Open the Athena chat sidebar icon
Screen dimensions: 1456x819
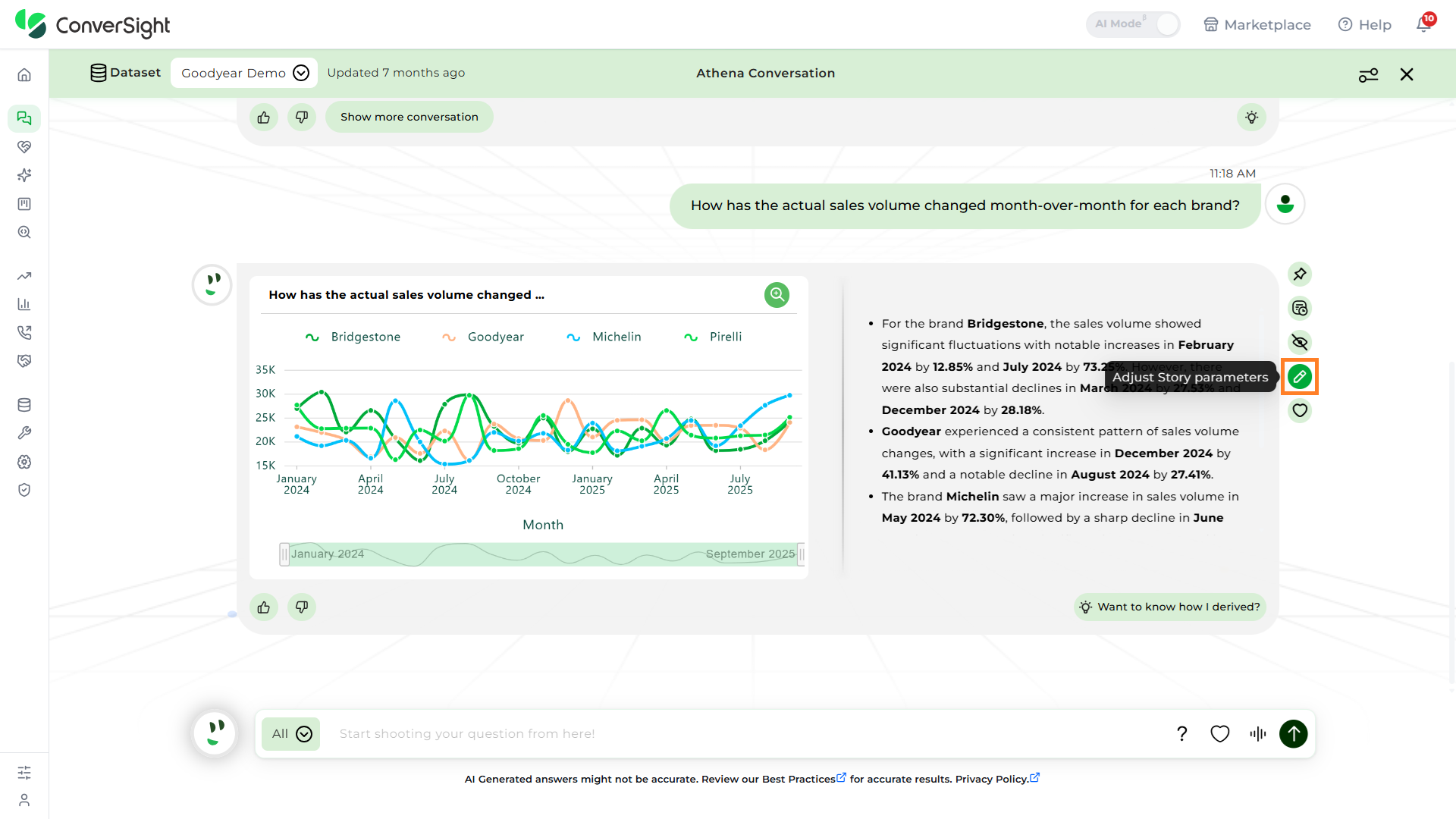(24, 118)
